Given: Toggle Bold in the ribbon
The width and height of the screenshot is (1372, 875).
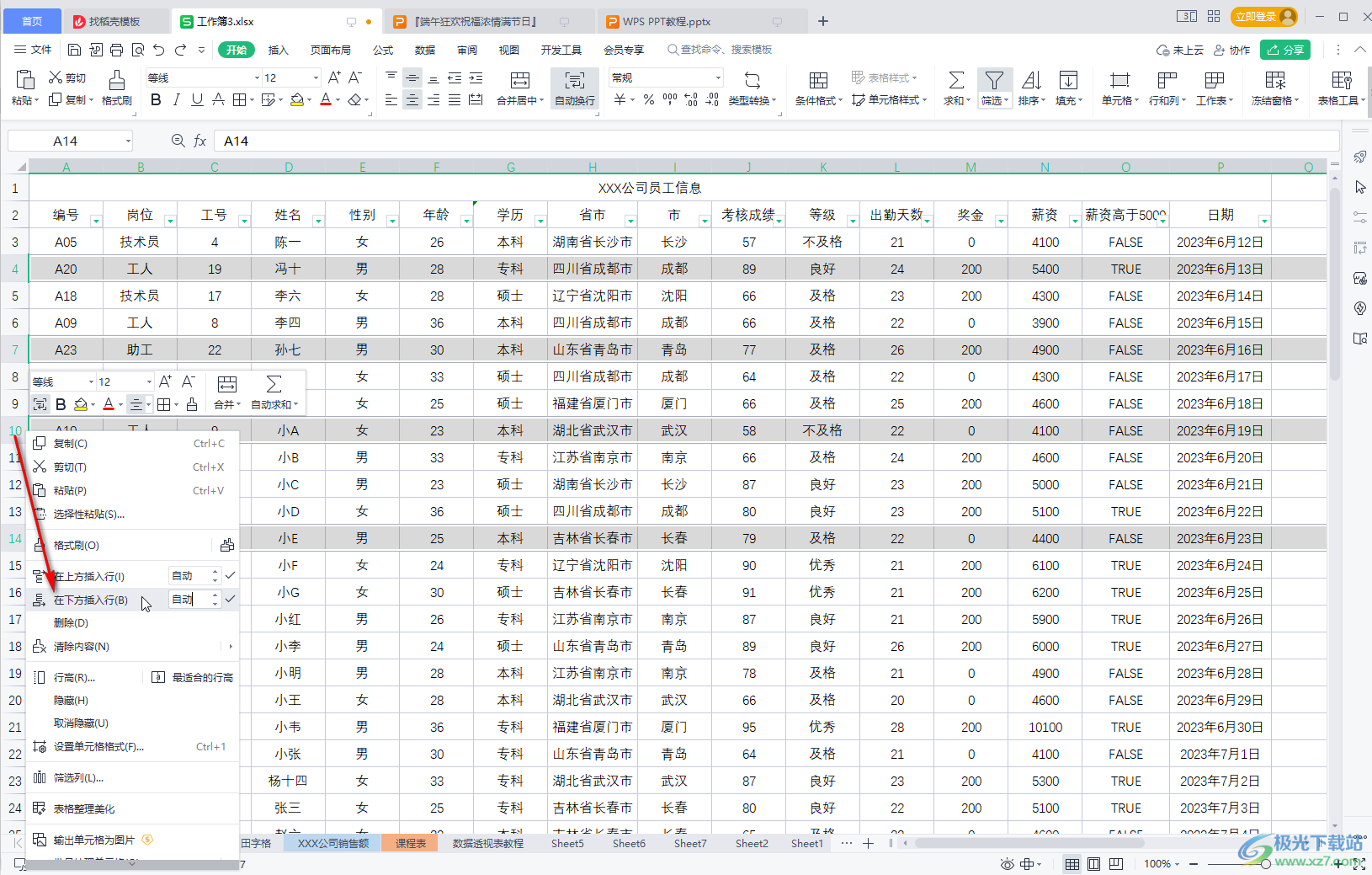Looking at the screenshot, I should click(x=156, y=100).
